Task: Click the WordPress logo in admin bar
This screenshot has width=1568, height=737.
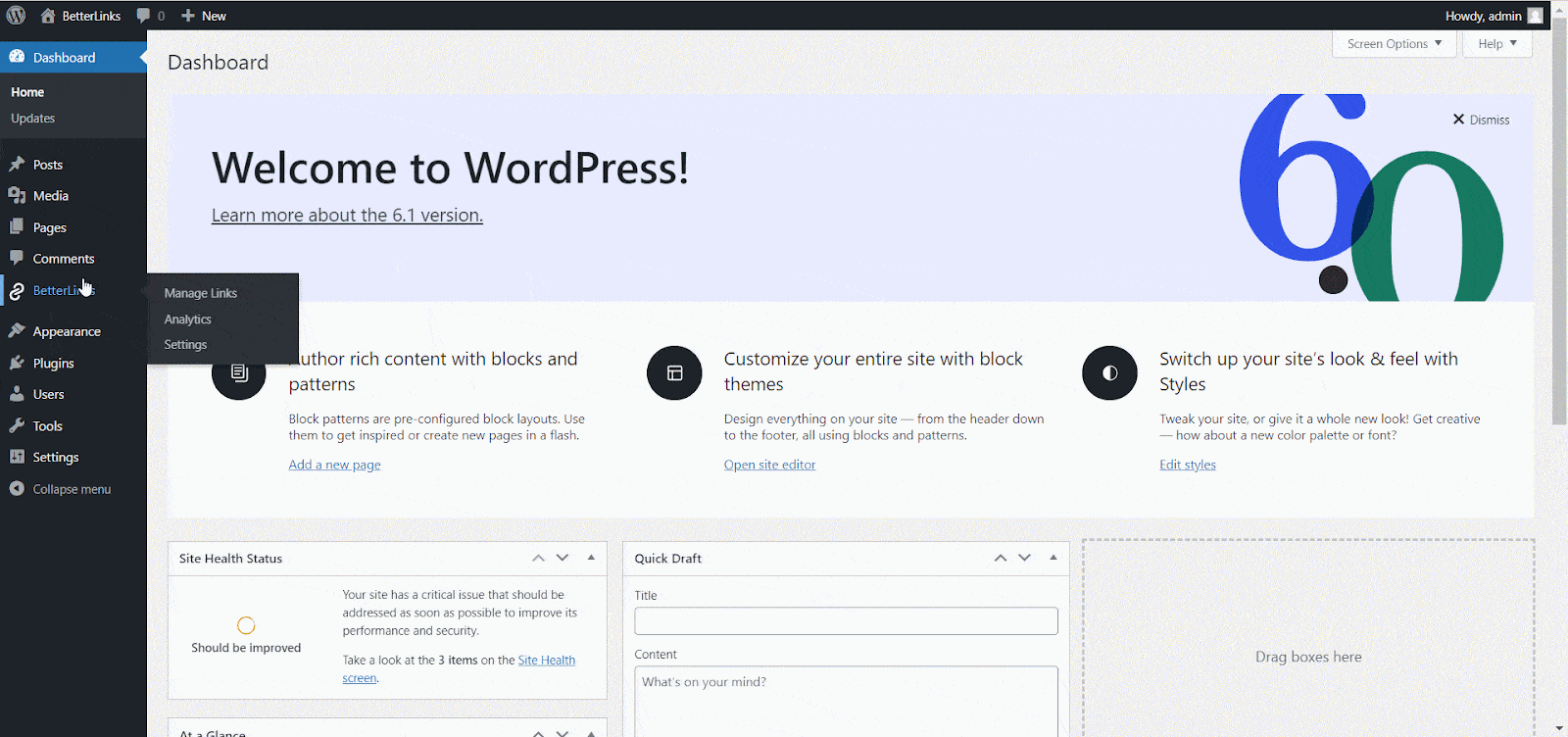Action: [x=17, y=16]
